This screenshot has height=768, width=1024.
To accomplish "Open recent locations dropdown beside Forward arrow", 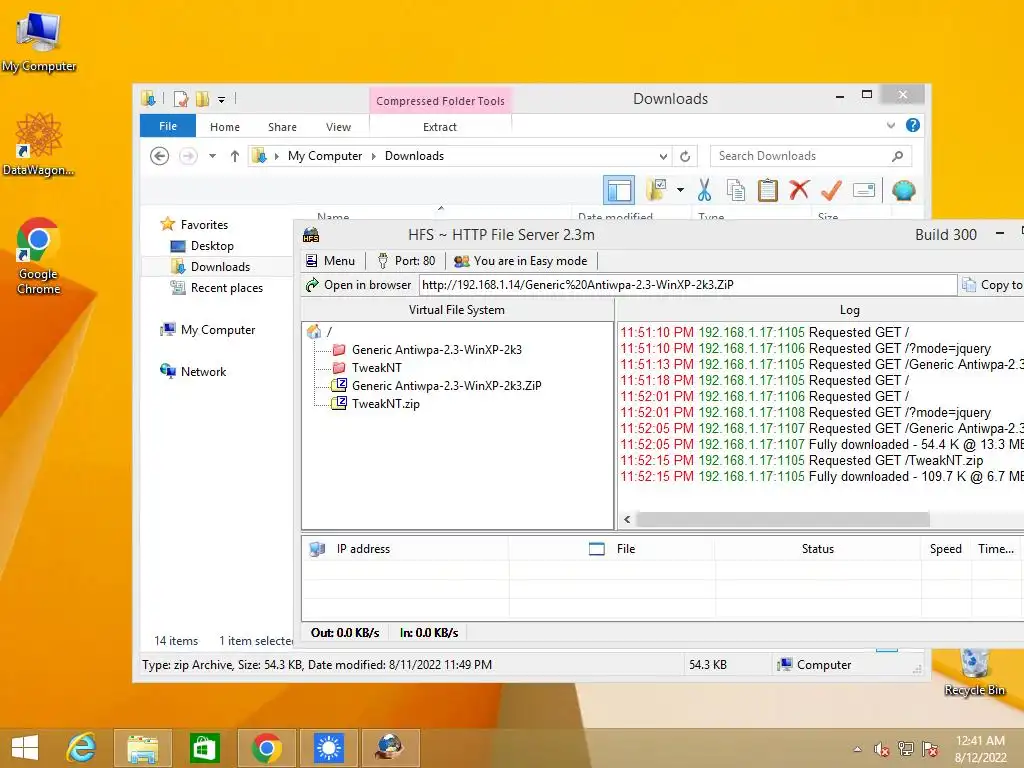I will pyautogui.click(x=212, y=156).
